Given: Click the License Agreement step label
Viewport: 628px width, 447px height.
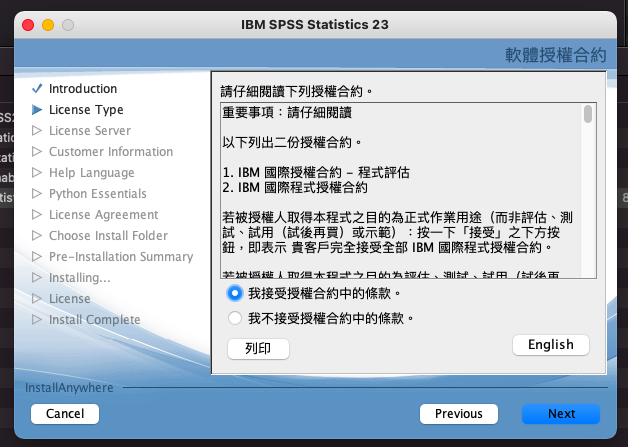Looking at the screenshot, I should (103, 215).
